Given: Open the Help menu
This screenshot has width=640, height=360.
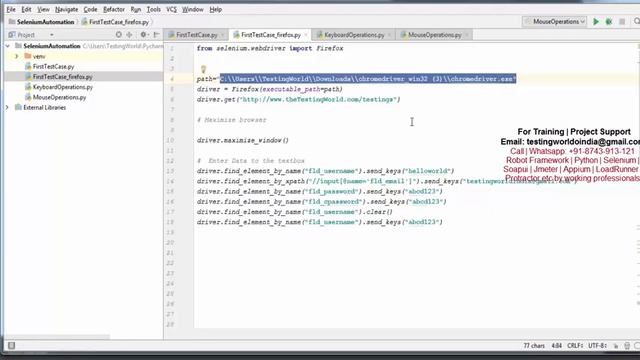Looking at the screenshot, I should point(216,9).
